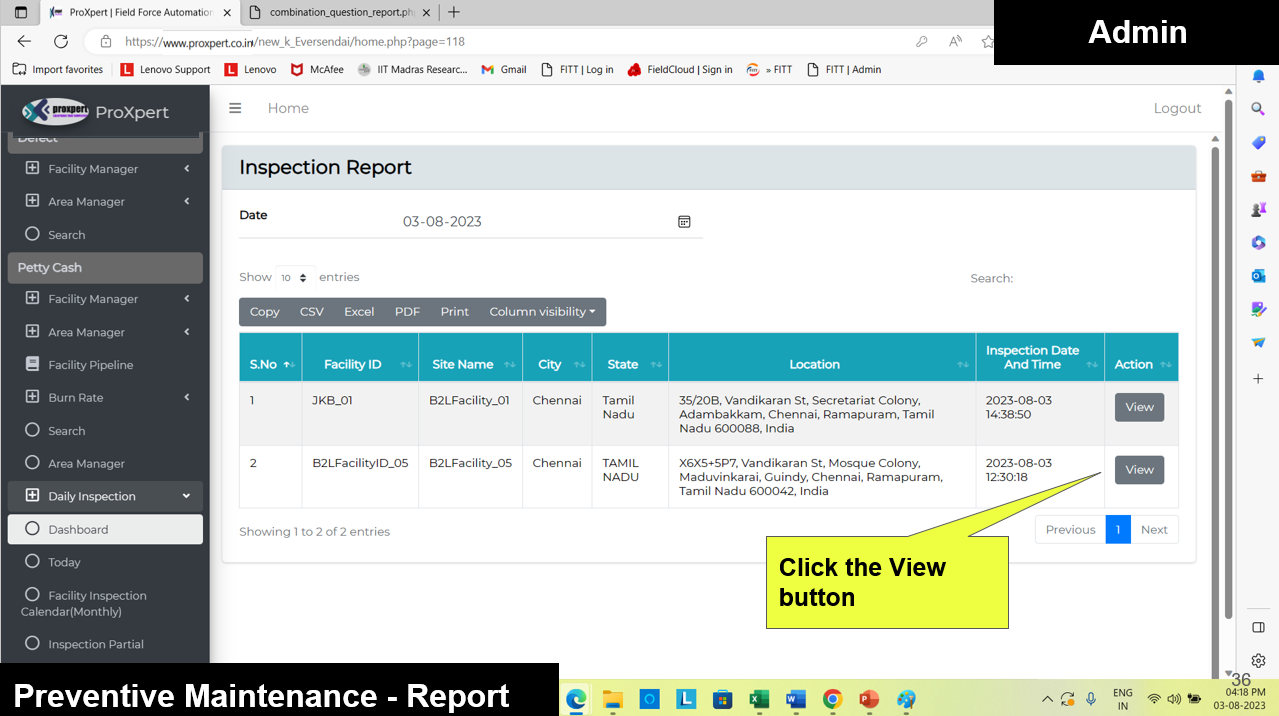Expand the Column visibility dropdown
Viewport: 1279px width, 716px height.
[x=542, y=312]
